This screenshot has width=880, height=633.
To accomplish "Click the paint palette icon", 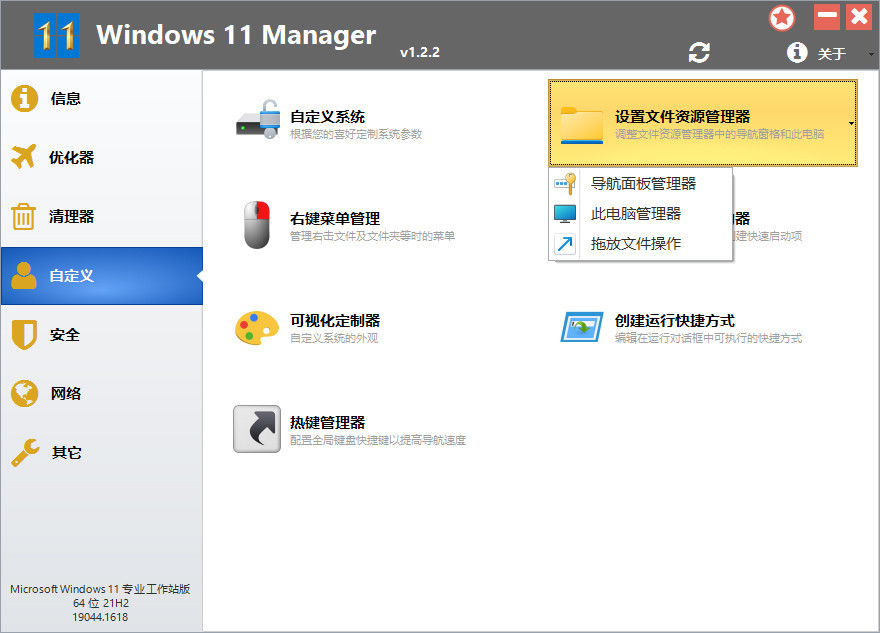I will coord(257,328).
